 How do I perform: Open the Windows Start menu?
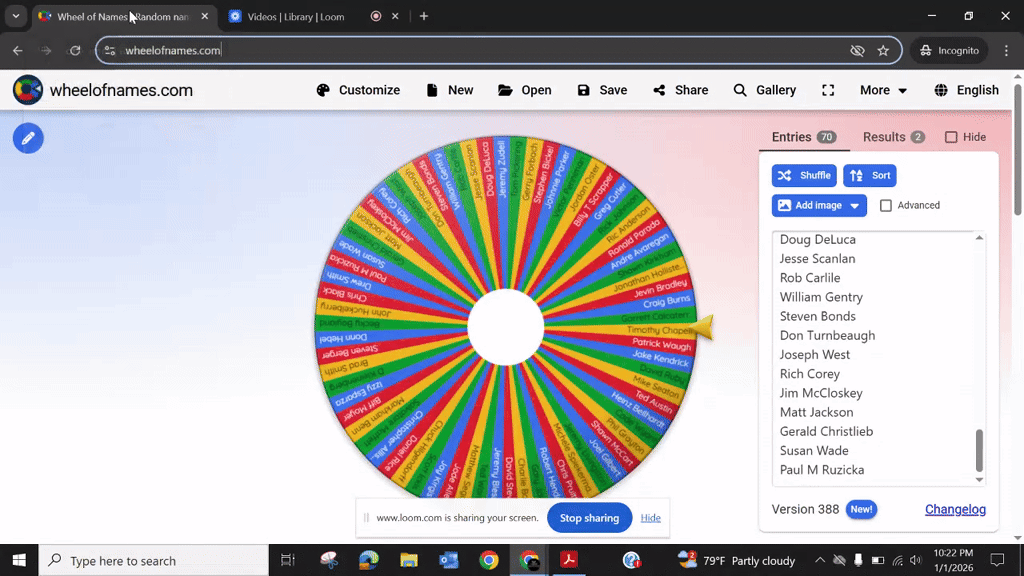(x=19, y=560)
